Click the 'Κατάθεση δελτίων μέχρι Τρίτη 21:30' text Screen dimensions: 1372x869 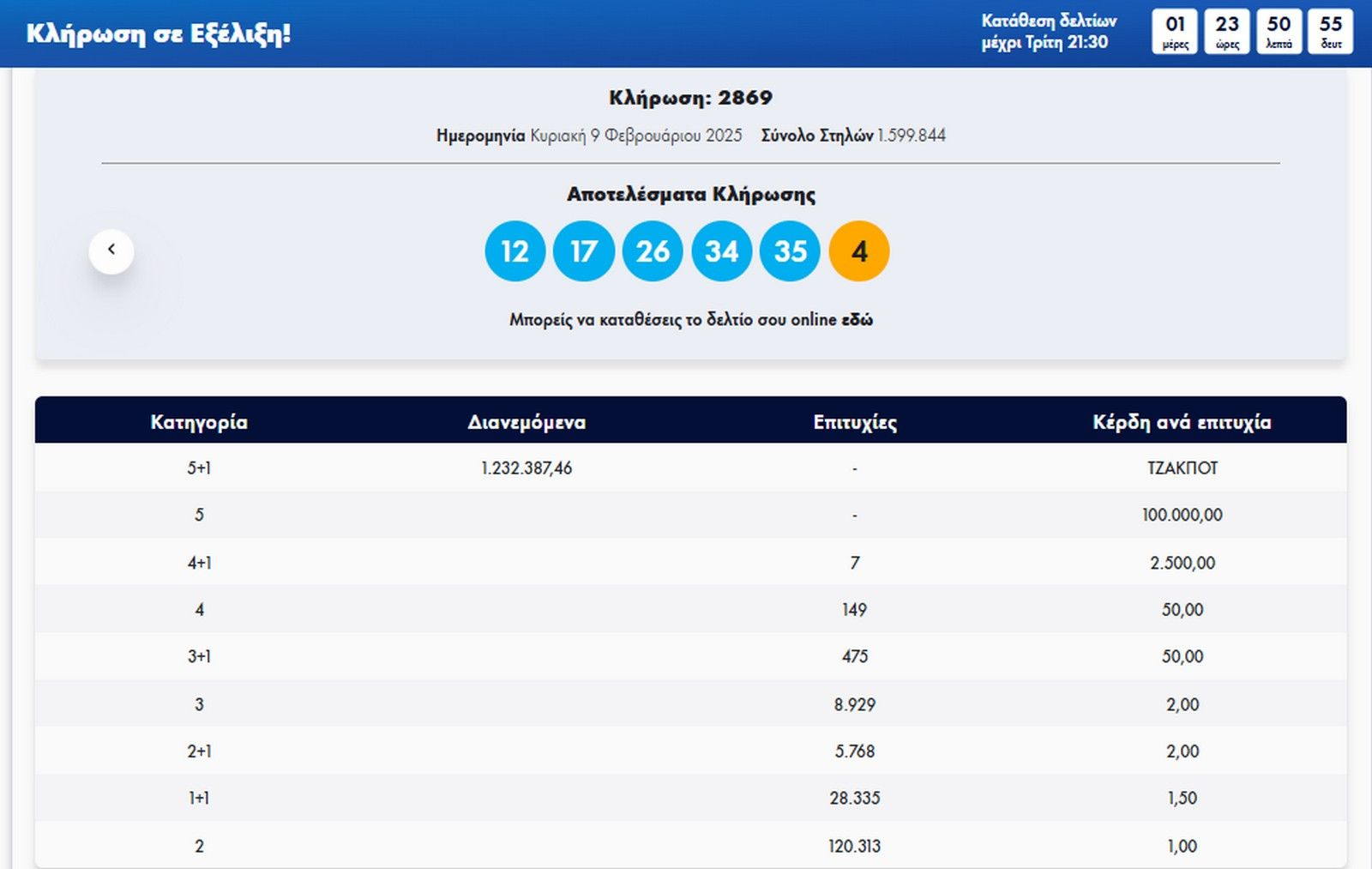click(x=1049, y=32)
